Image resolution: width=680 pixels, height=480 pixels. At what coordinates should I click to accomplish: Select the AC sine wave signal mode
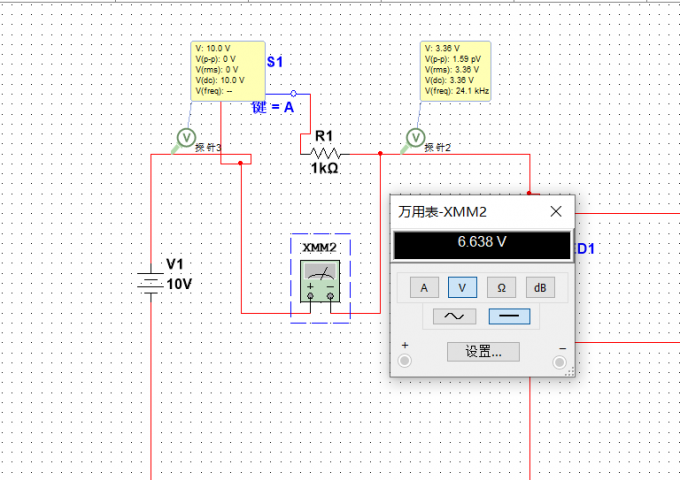(454, 316)
